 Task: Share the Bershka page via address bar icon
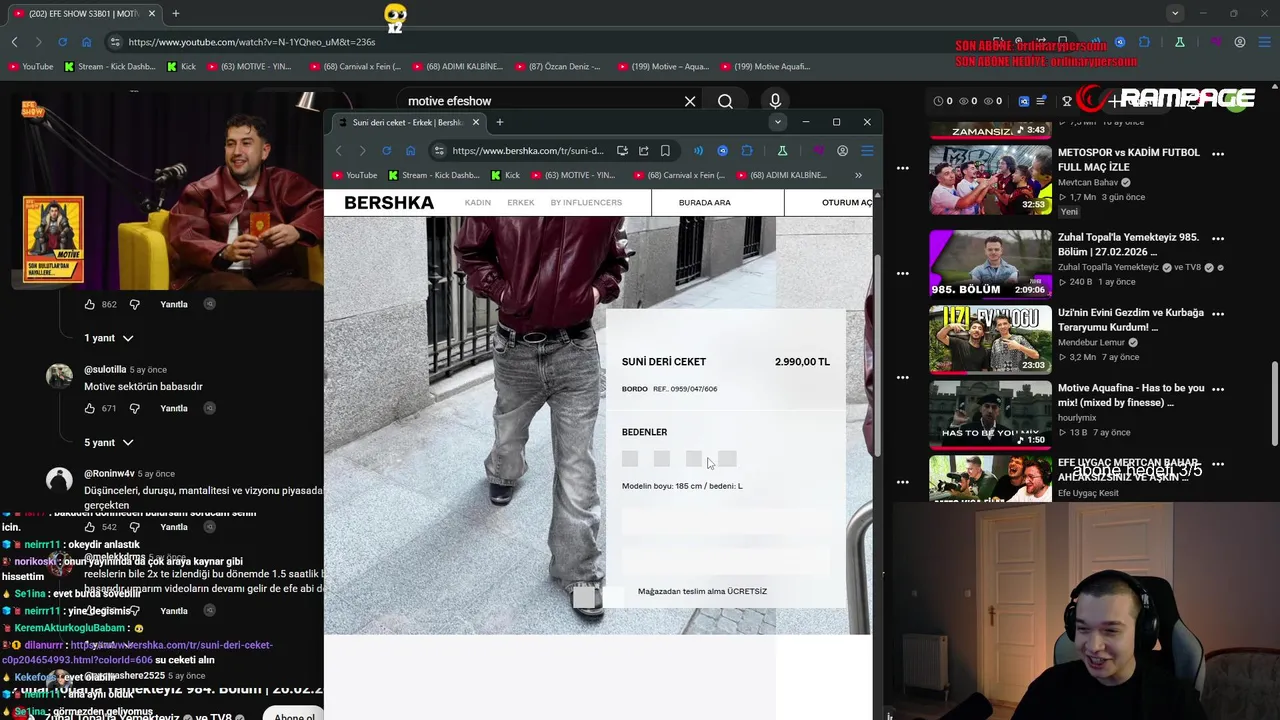(644, 151)
